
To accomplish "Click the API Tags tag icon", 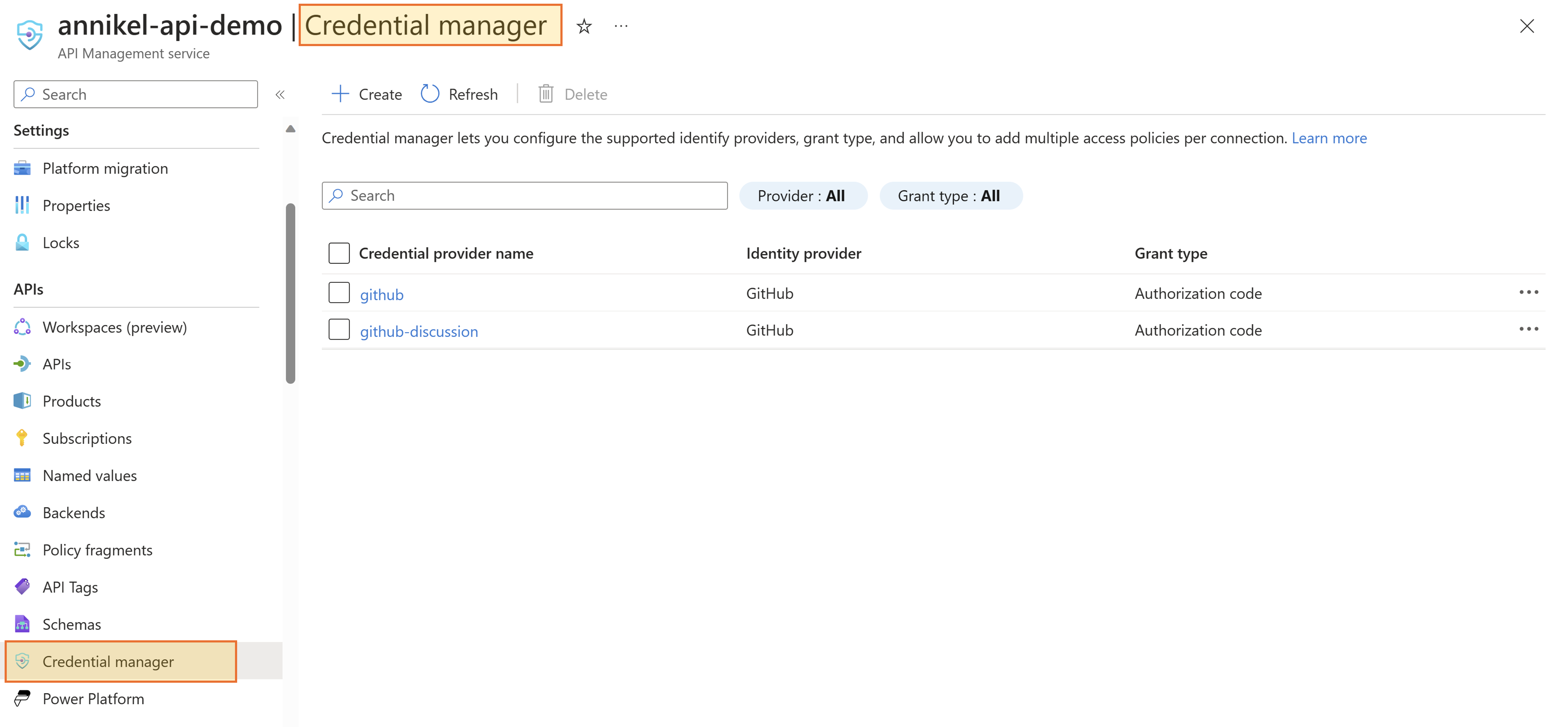I will [x=22, y=587].
